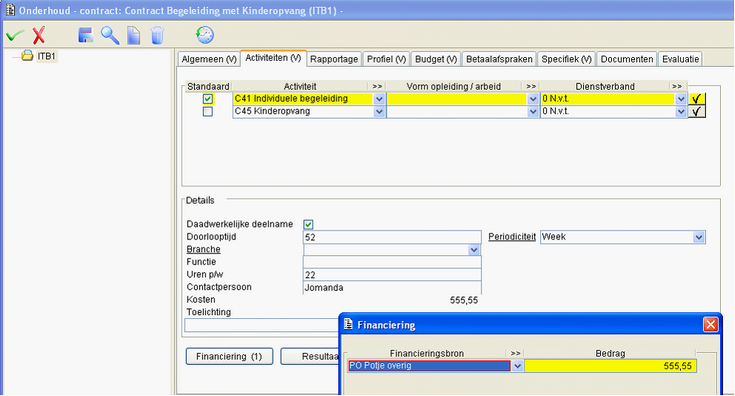Open Activiteit dropdown for C45 row
Screen dimensions: 735x396
[379, 112]
